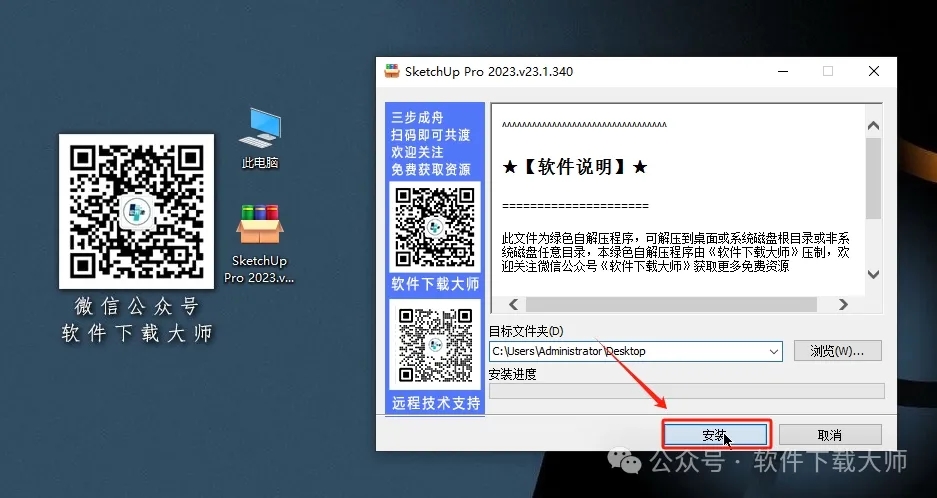The width and height of the screenshot is (937, 498).
Task: Click the 安装 button
Action: tap(716, 435)
